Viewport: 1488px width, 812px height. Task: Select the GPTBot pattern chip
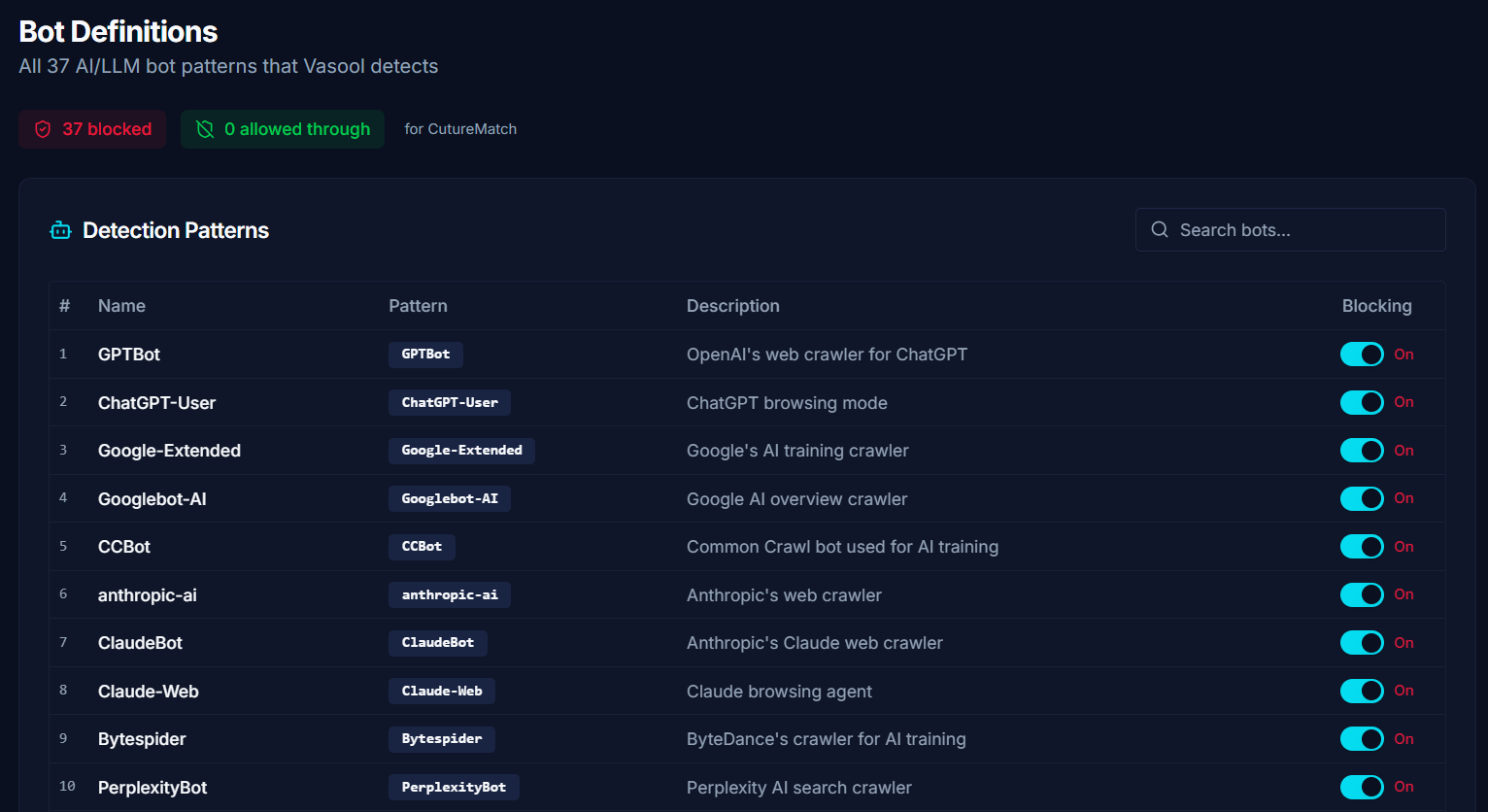pos(425,355)
